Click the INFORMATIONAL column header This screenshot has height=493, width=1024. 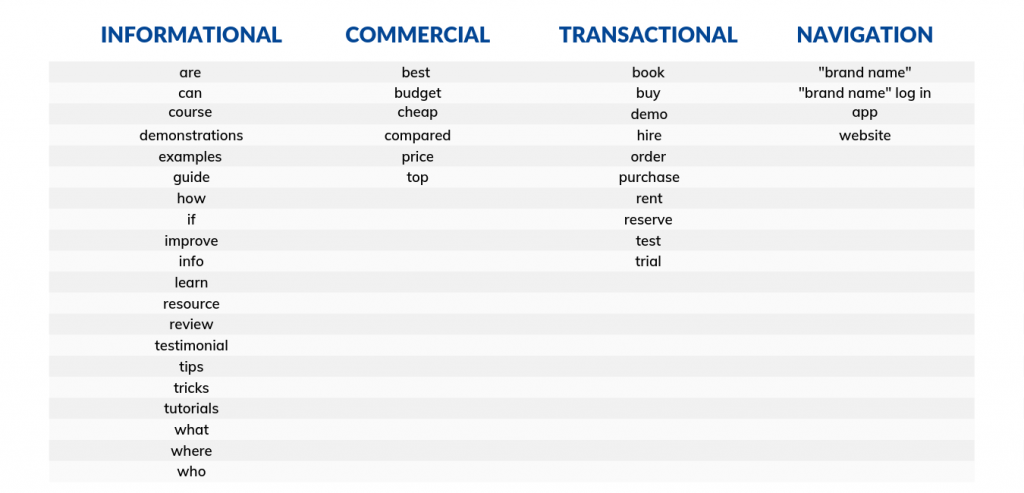[x=191, y=35]
